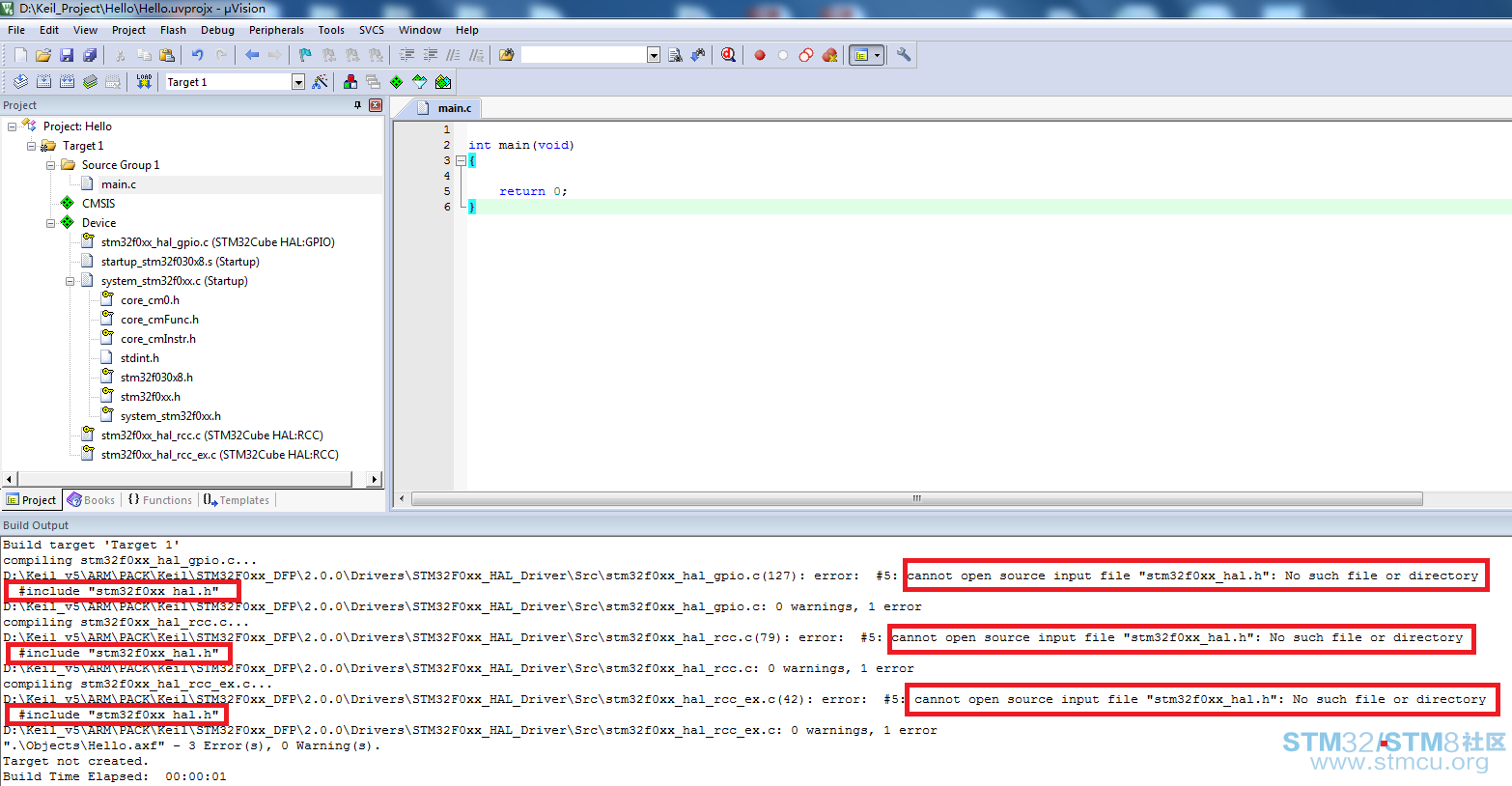This screenshot has height=786, width=1512.
Task: Translate the current file with the Translate icon
Action: (20, 82)
